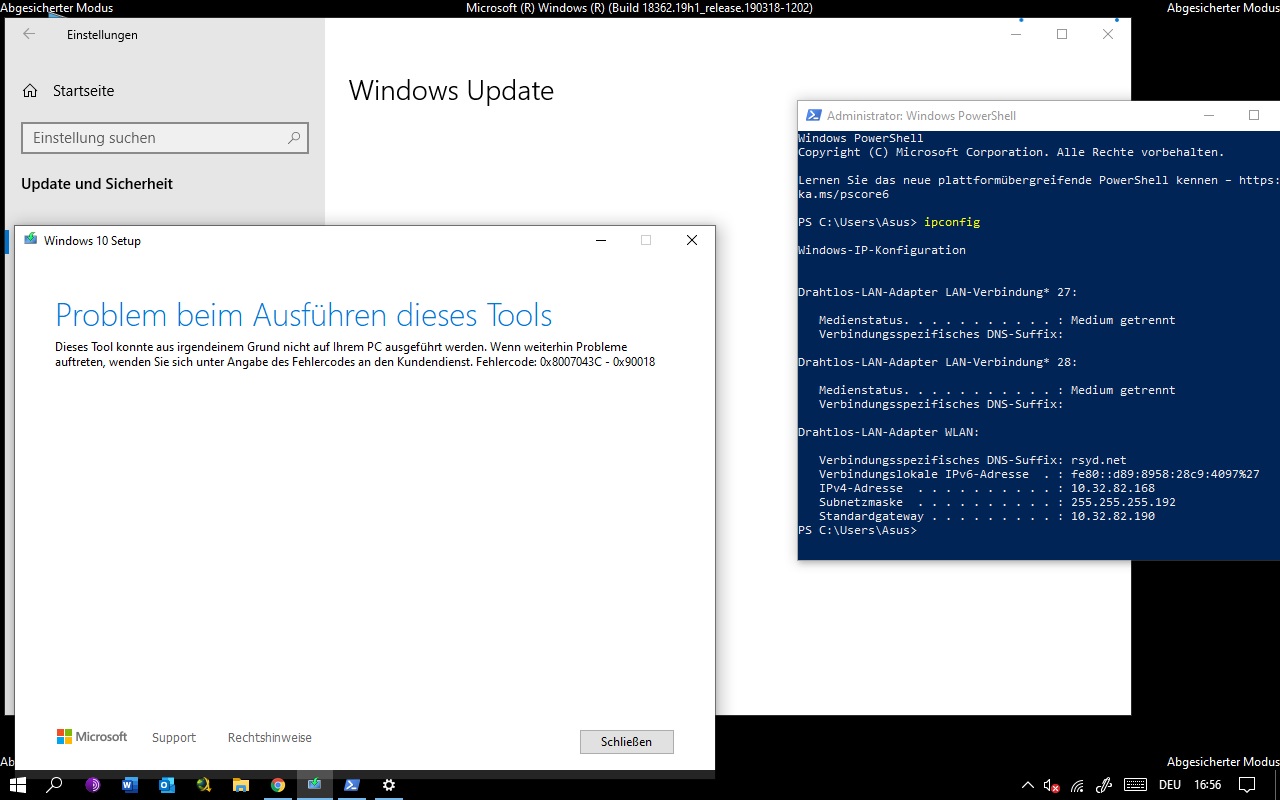1280x800 pixels.
Task: Click the error code text 0x8007043C - 0x90018
Action: click(598, 362)
